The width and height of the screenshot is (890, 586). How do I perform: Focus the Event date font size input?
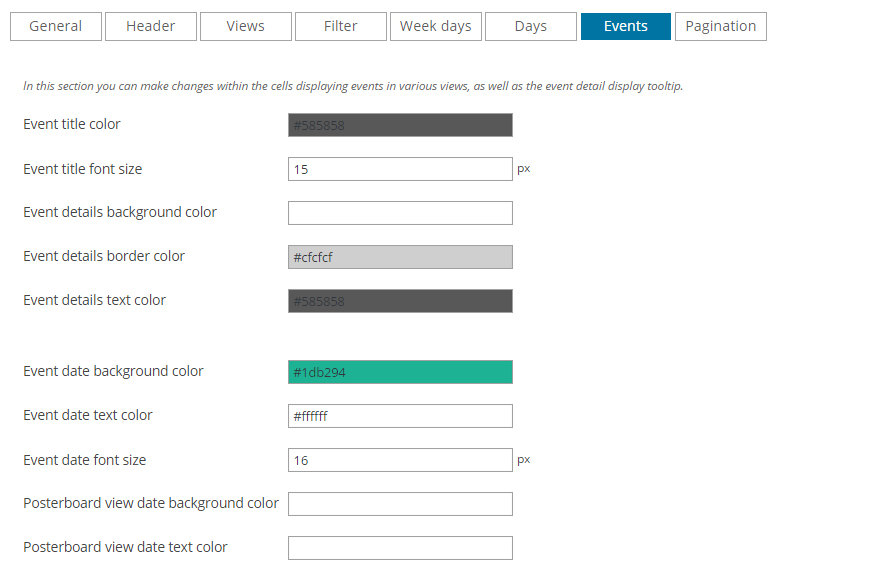click(x=400, y=460)
